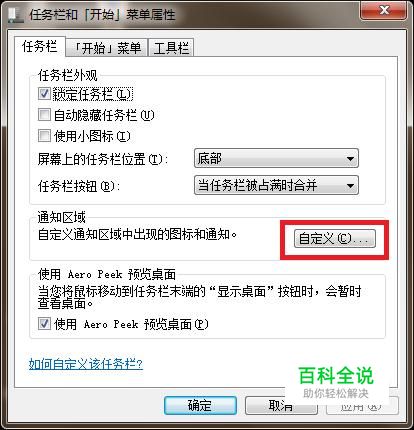This screenshot has height=430, width=414.
Task: Enable 自动隐藏任务栏 checkbox
Action: [44, 115]
